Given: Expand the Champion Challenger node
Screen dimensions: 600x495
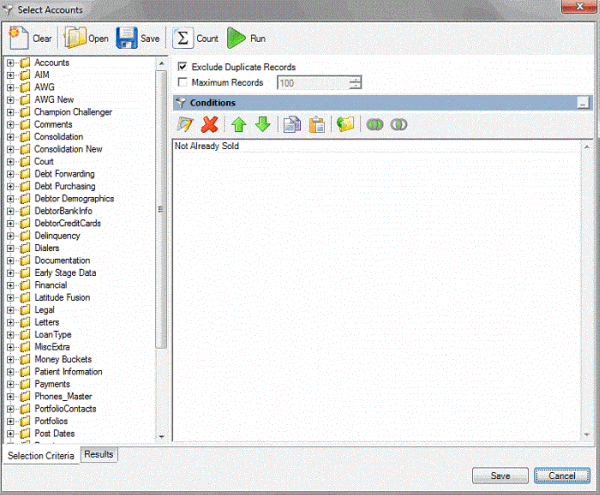Looking at the screenshot, I should tap(11, 112).
